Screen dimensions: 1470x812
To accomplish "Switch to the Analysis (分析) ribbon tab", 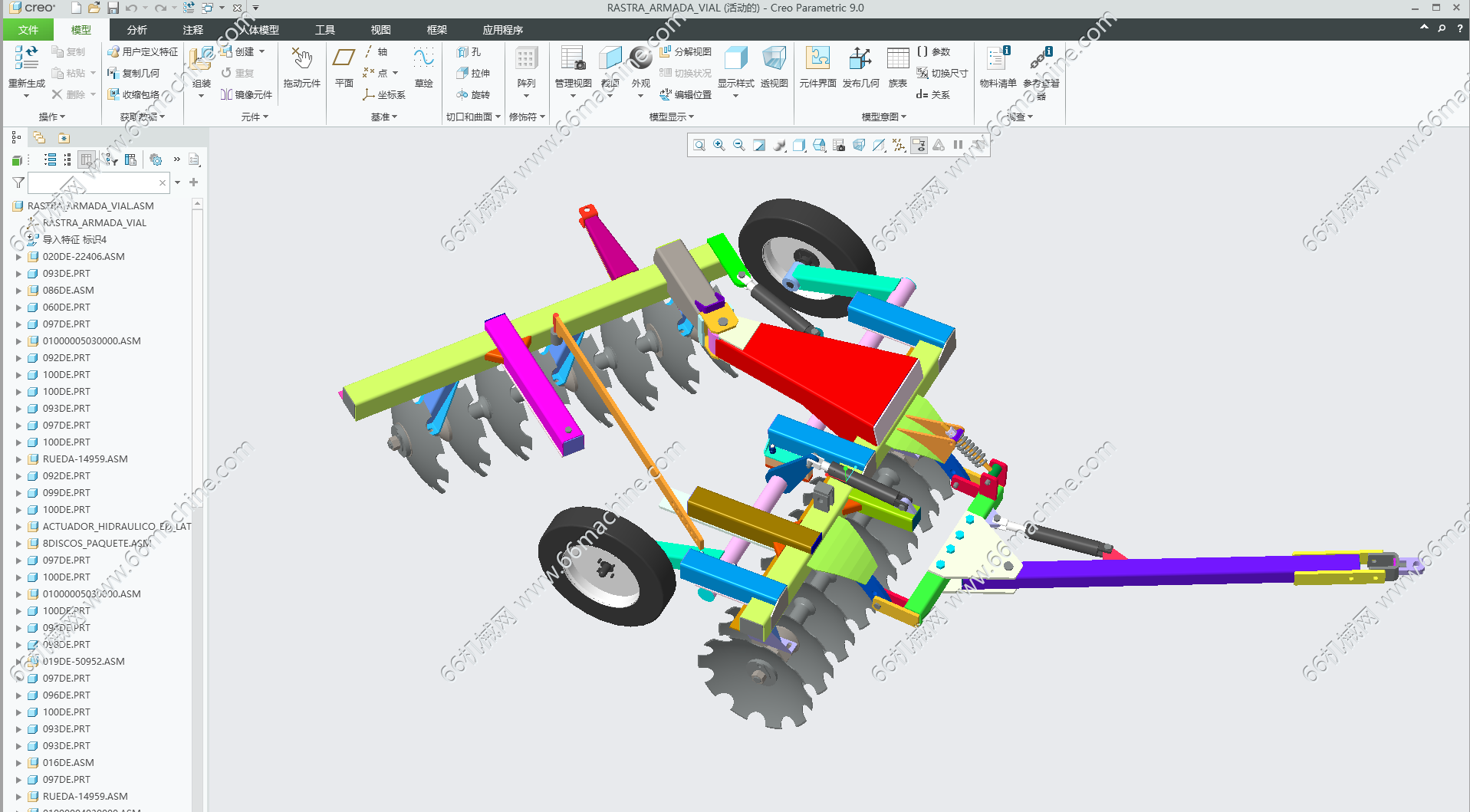I will [137, 30].
